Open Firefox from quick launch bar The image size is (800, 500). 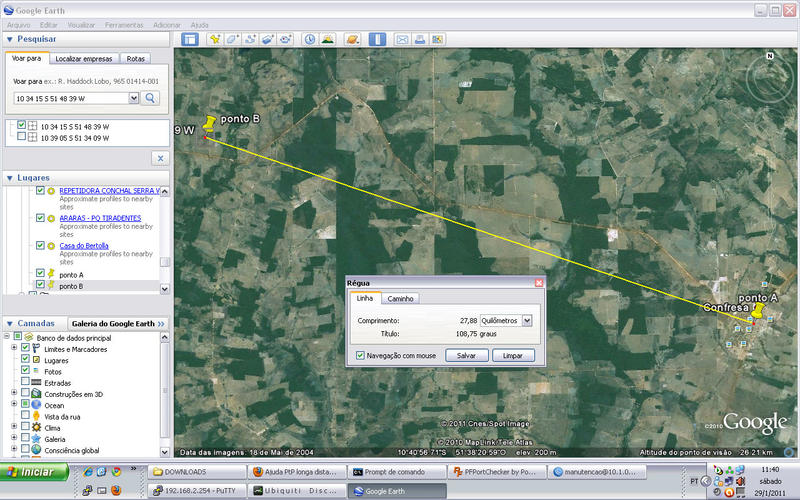point(116,491)
